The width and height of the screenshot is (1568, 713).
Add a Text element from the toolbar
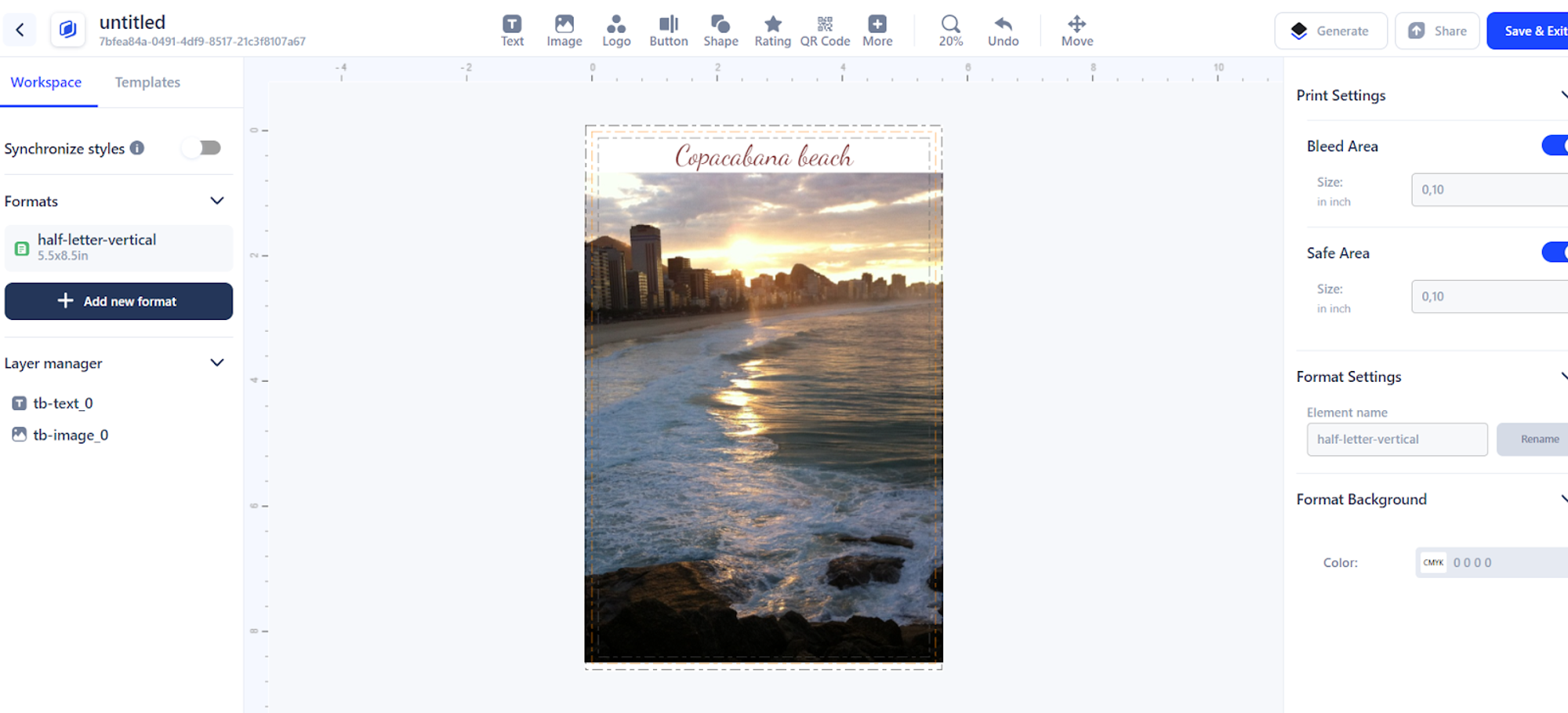coord(512,31)
